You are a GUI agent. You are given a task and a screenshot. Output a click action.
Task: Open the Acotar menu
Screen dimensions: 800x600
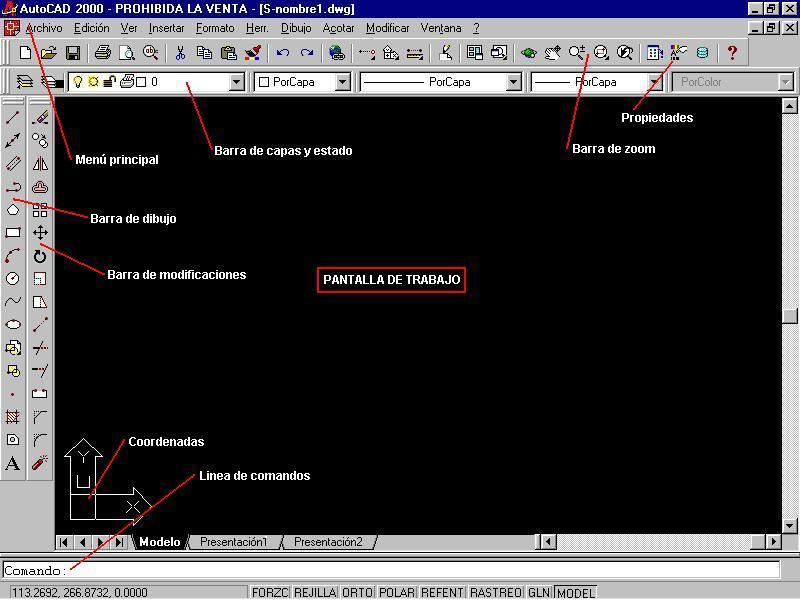pos(338,28)
